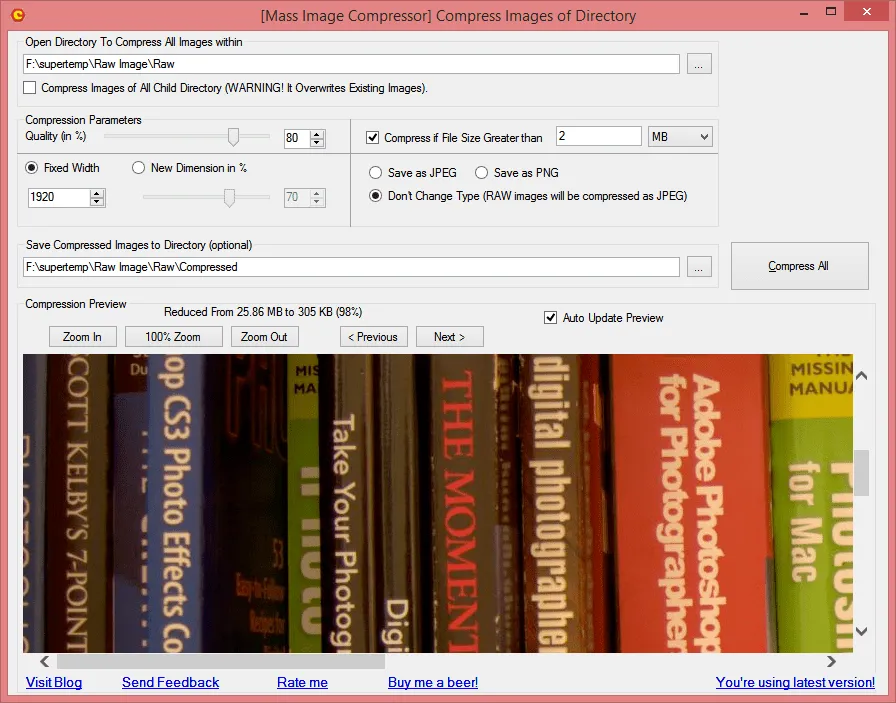
Task: Enable compressing images of all child directories
Action: point(29,87)
